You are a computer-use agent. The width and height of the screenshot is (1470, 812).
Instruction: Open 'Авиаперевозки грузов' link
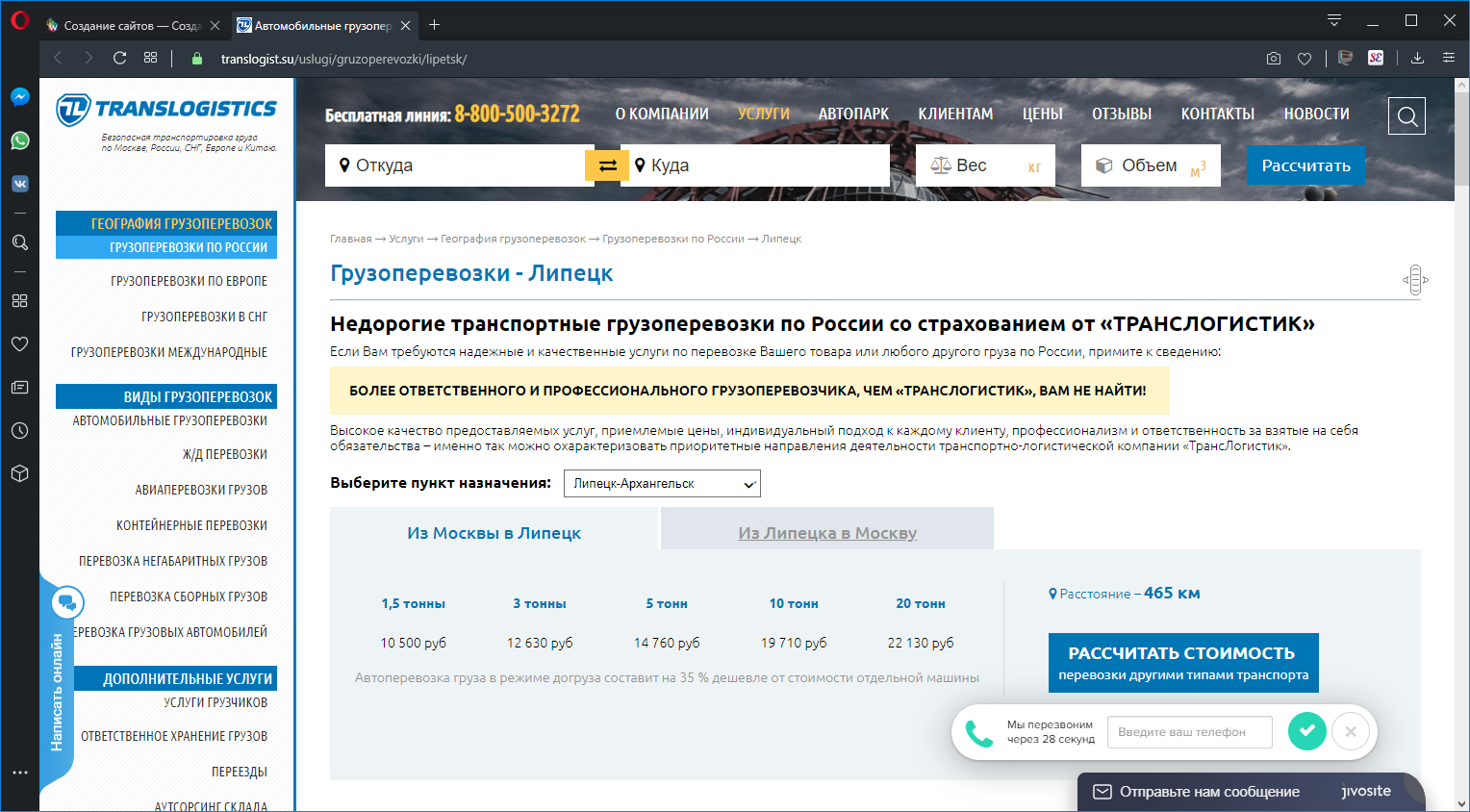pyautogui.click(x=201, y=490)
